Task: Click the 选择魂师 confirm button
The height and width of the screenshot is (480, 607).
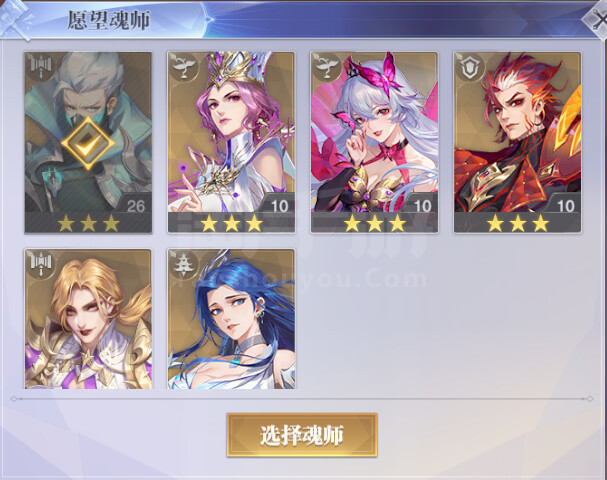Action: [x=302, y=435]
